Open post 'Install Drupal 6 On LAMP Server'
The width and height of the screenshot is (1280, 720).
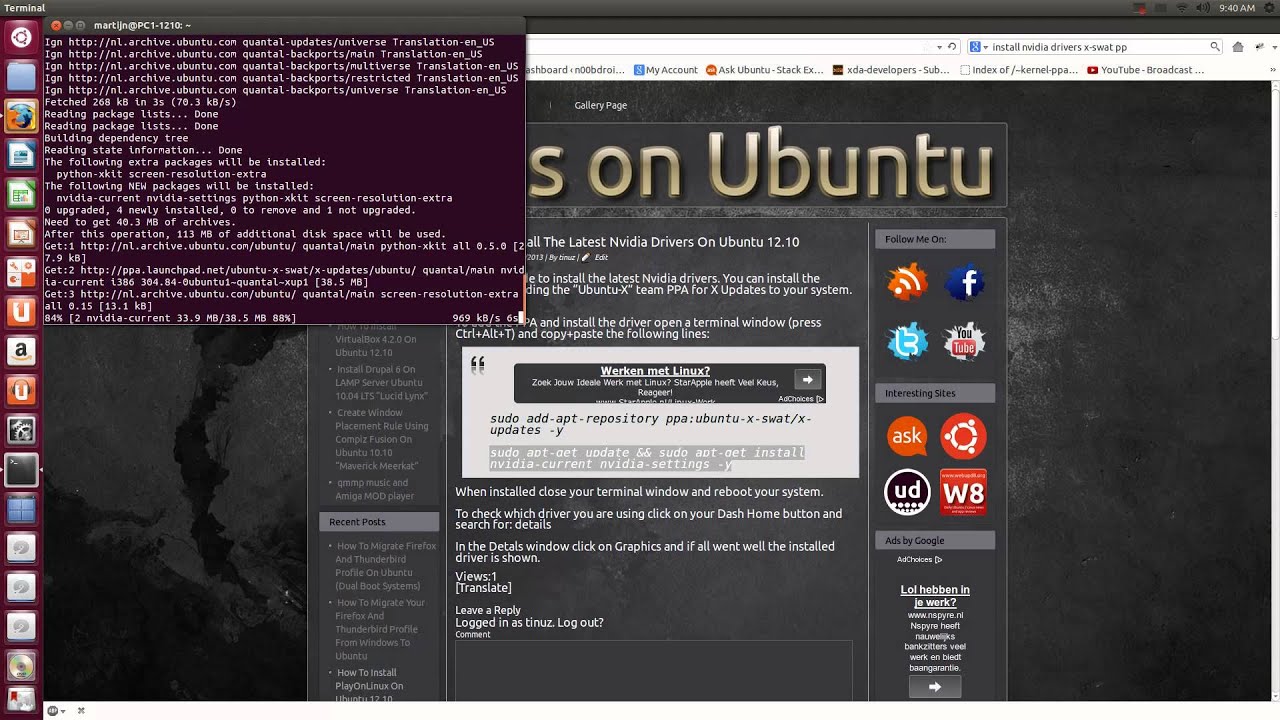point(381,382)
